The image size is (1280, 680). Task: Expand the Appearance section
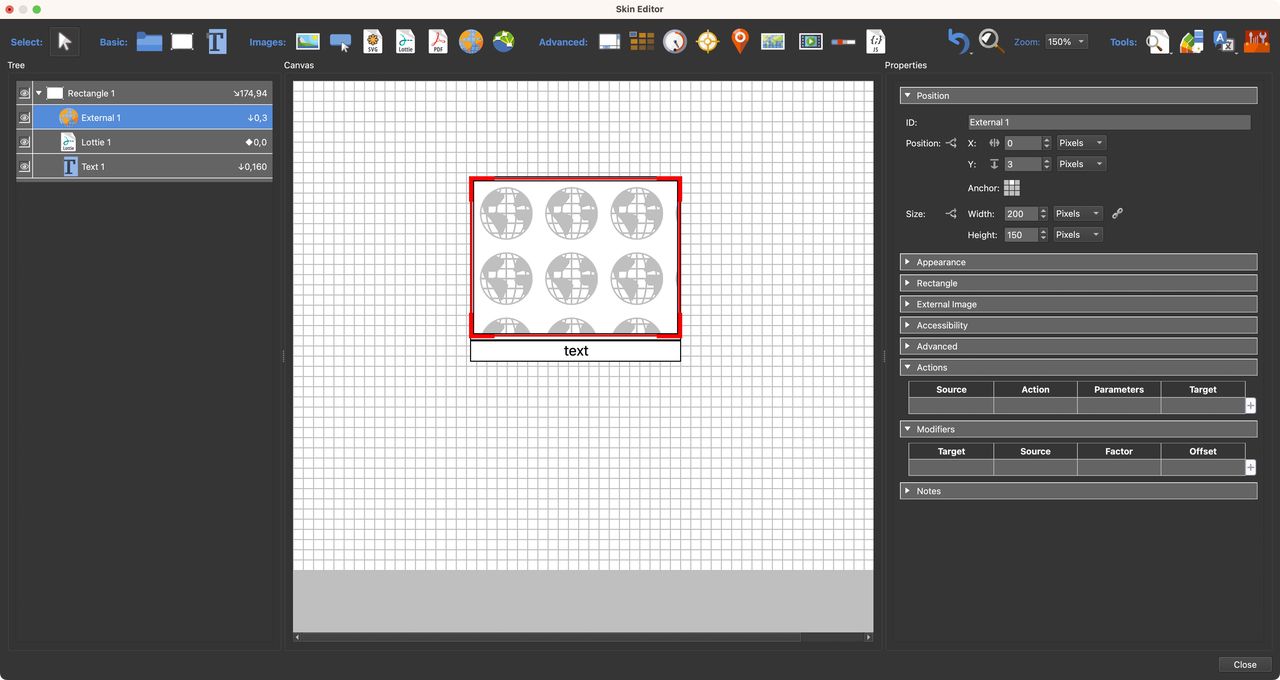[941, 261]
